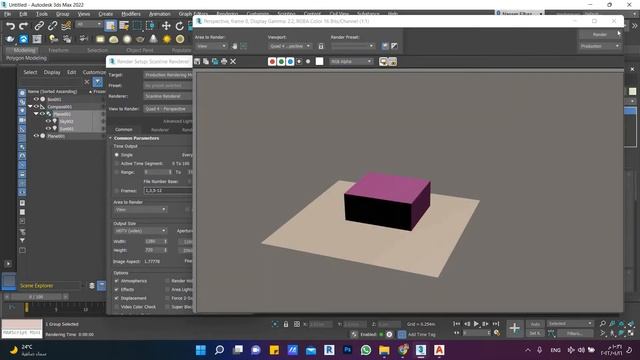
Task: Toggle the monochrome channel icon in render window
Action: [308, 61]
